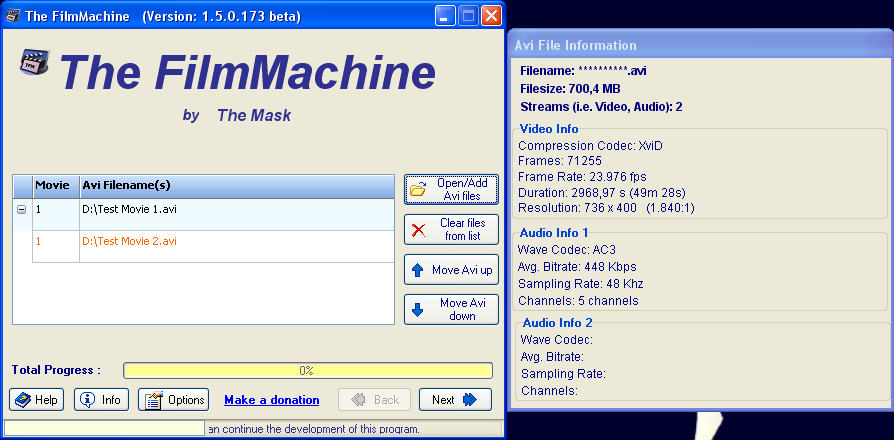Click the Info bubble icon
This screenshot has width=894, height=440.
[x=88, y=400]
